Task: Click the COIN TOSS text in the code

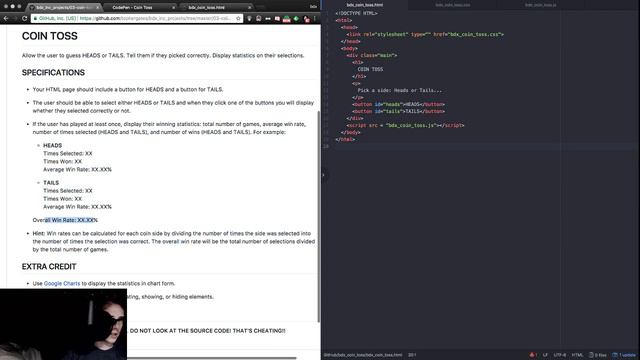Action: coord(370,69)
